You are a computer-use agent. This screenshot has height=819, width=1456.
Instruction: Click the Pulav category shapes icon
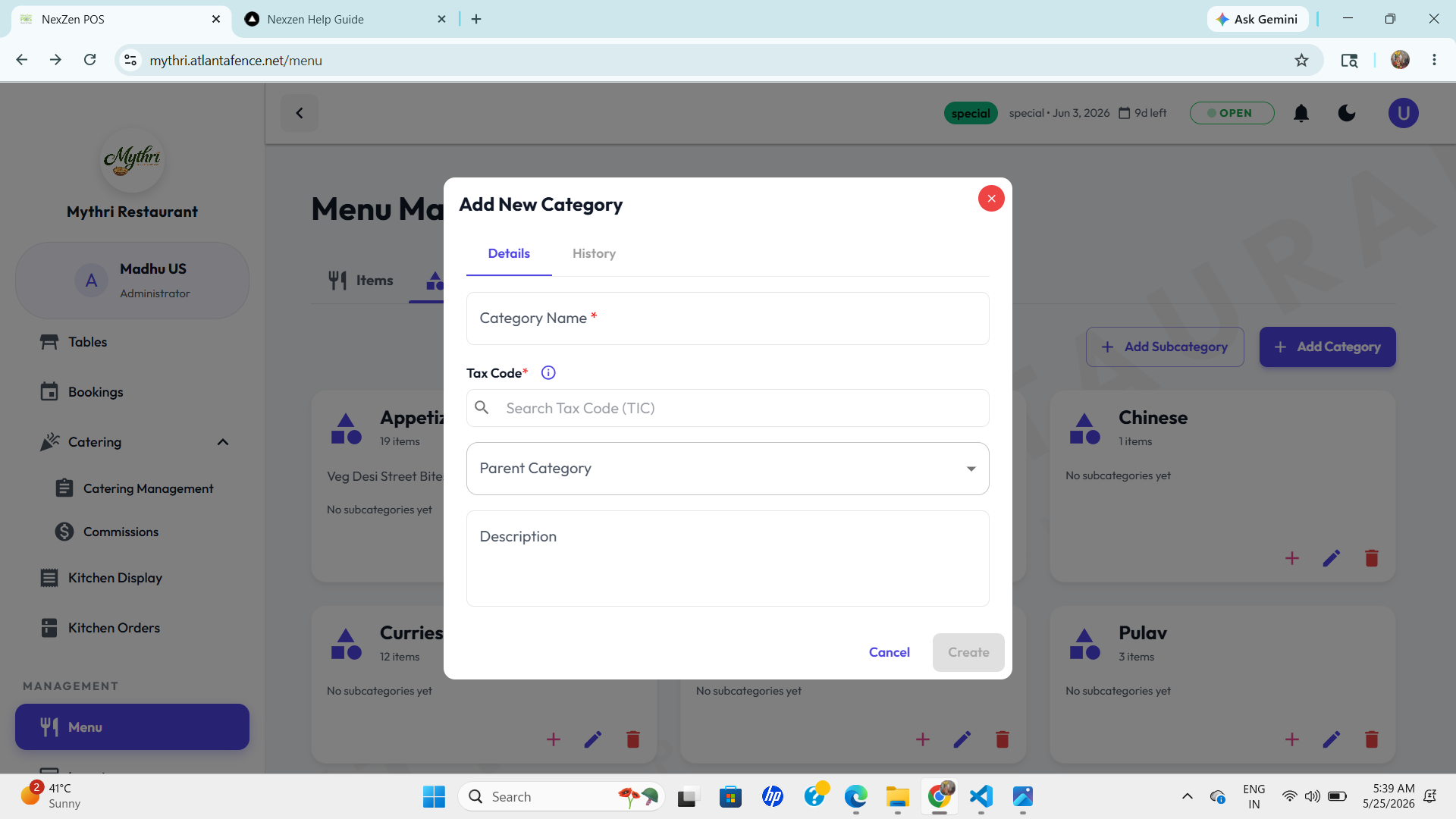pyautogui.click(x=1085, y=645)
